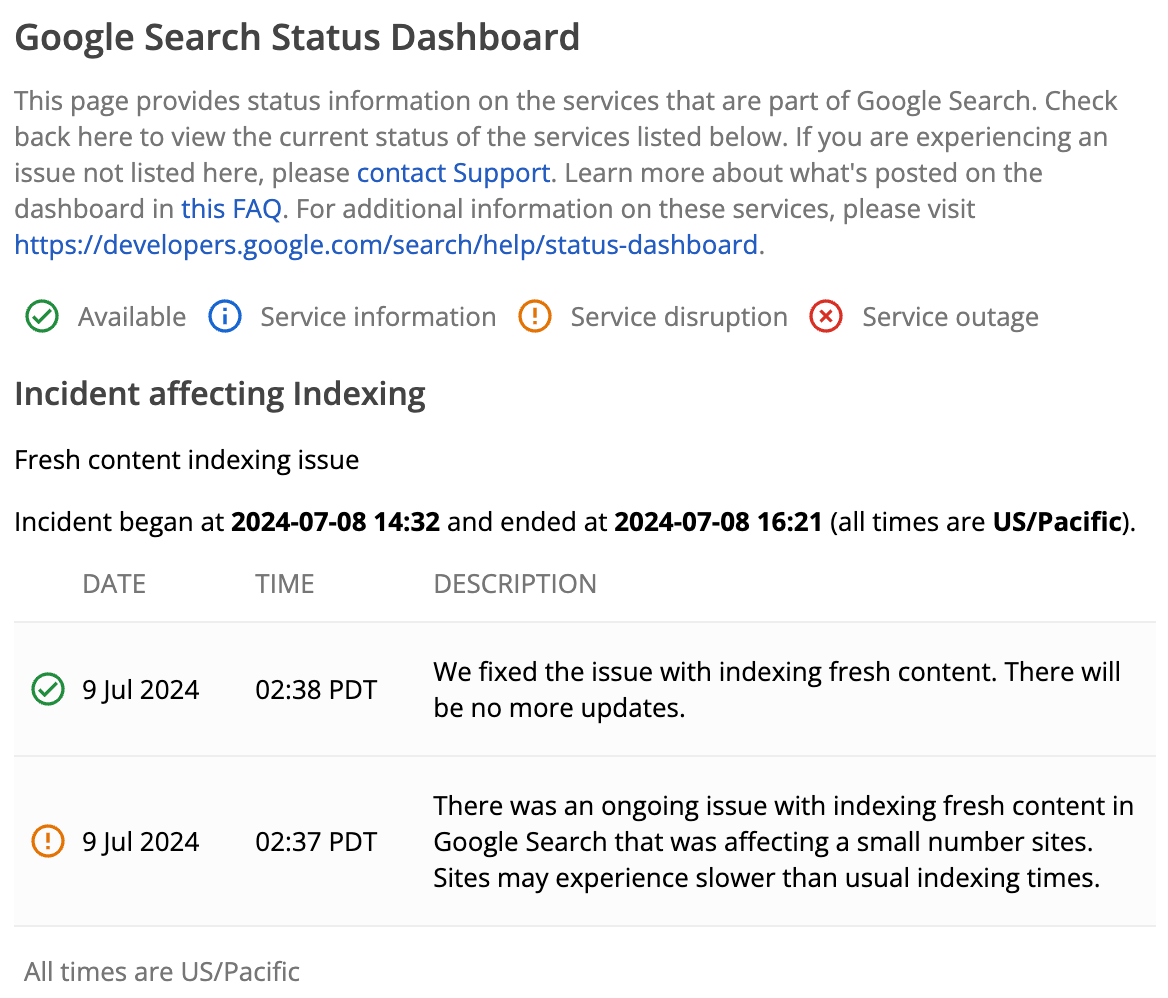
Task: Click the 'Service outage' legend label
Action: coord(950,317)
